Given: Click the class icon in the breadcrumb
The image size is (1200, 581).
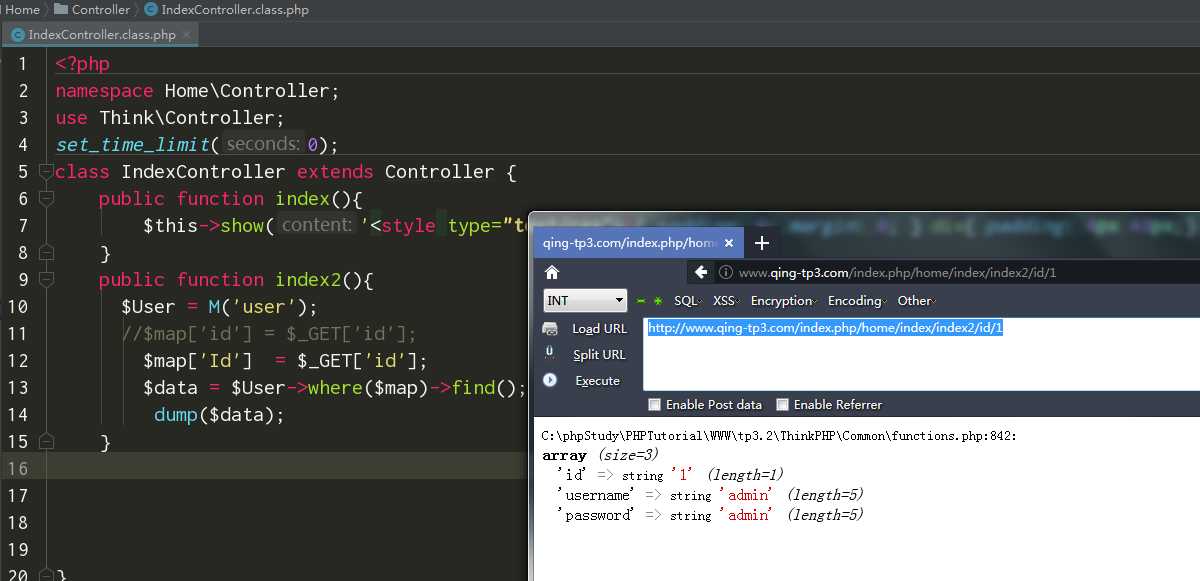Looking at the screenshot, I should pyautogui.click(x=150, y=10).
